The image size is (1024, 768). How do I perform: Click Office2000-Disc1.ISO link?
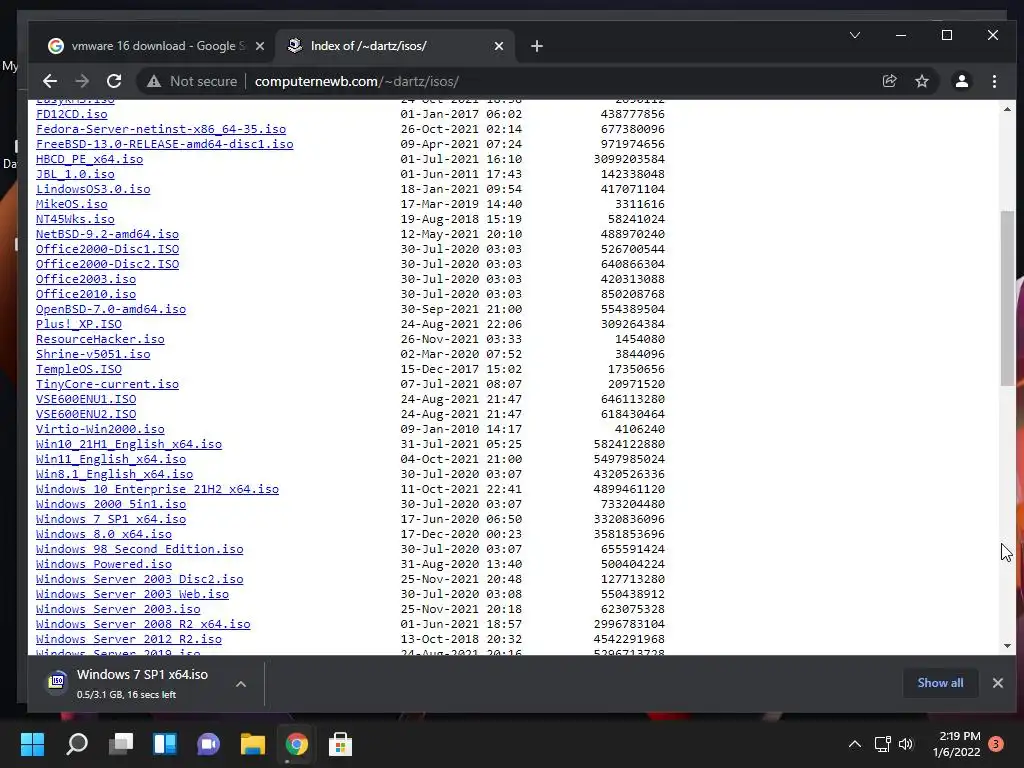(107, 249)
